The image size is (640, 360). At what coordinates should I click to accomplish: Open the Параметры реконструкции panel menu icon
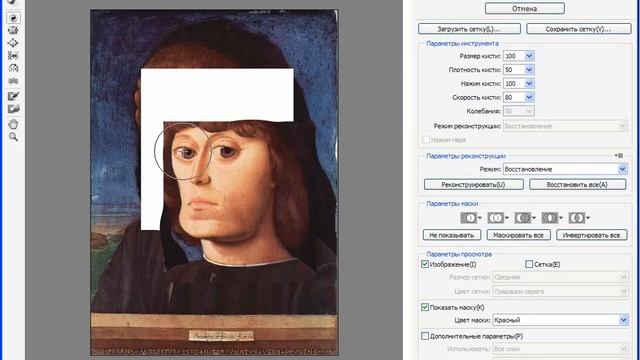point(619,156)
